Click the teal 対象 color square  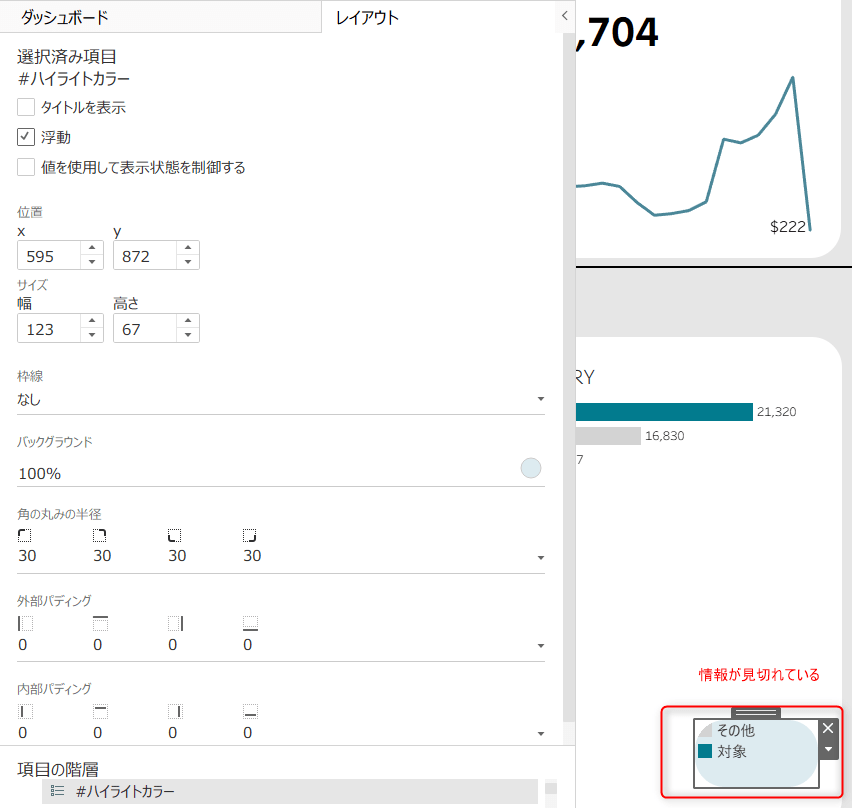pyautogui.click(x=705, y=751)
